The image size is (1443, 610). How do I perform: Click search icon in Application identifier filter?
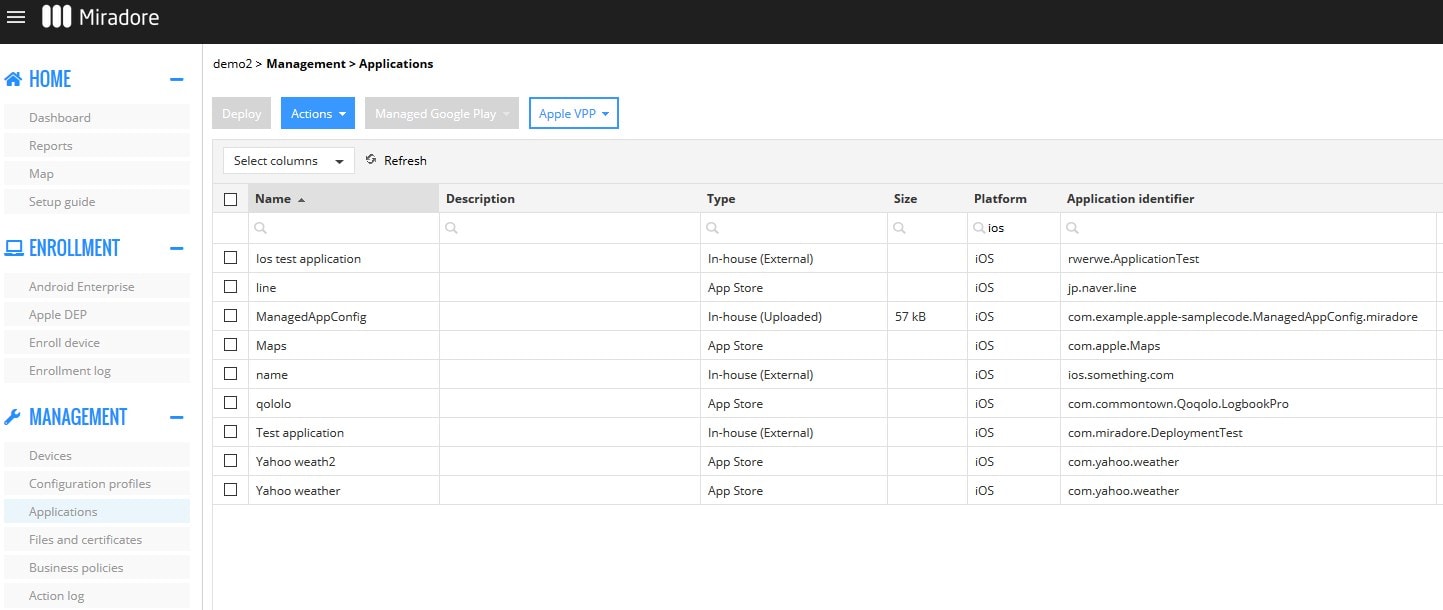1073,228
